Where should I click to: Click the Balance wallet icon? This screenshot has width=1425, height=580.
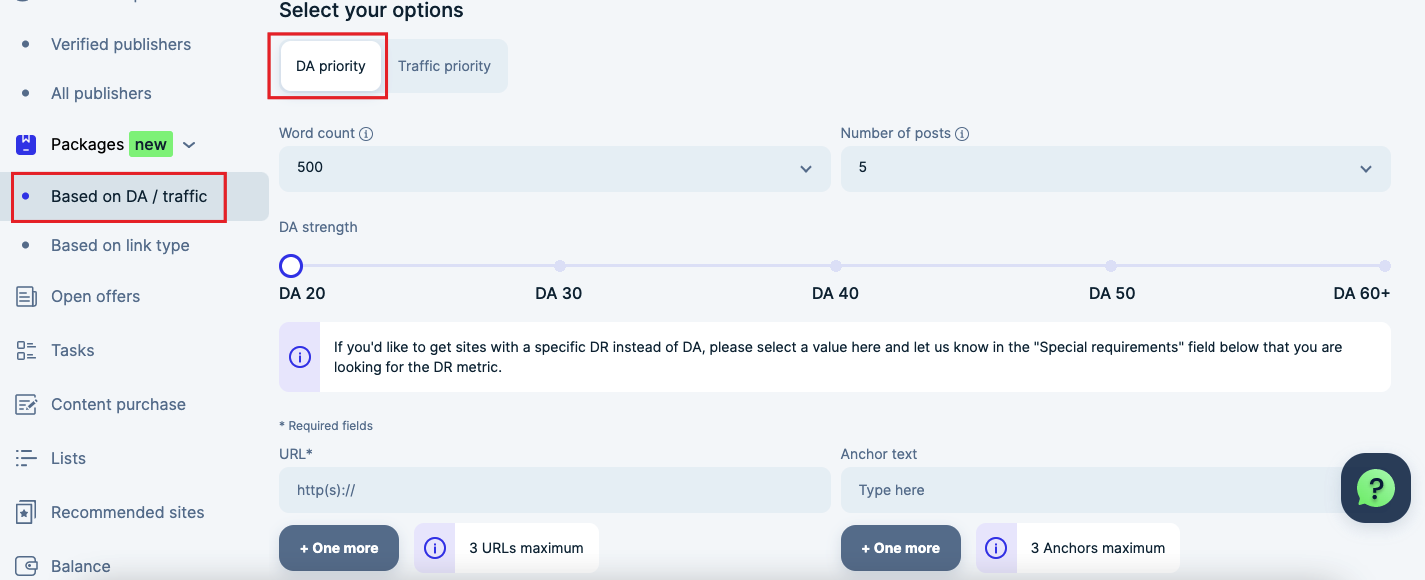pyautogui.click(x=26, y=566)
